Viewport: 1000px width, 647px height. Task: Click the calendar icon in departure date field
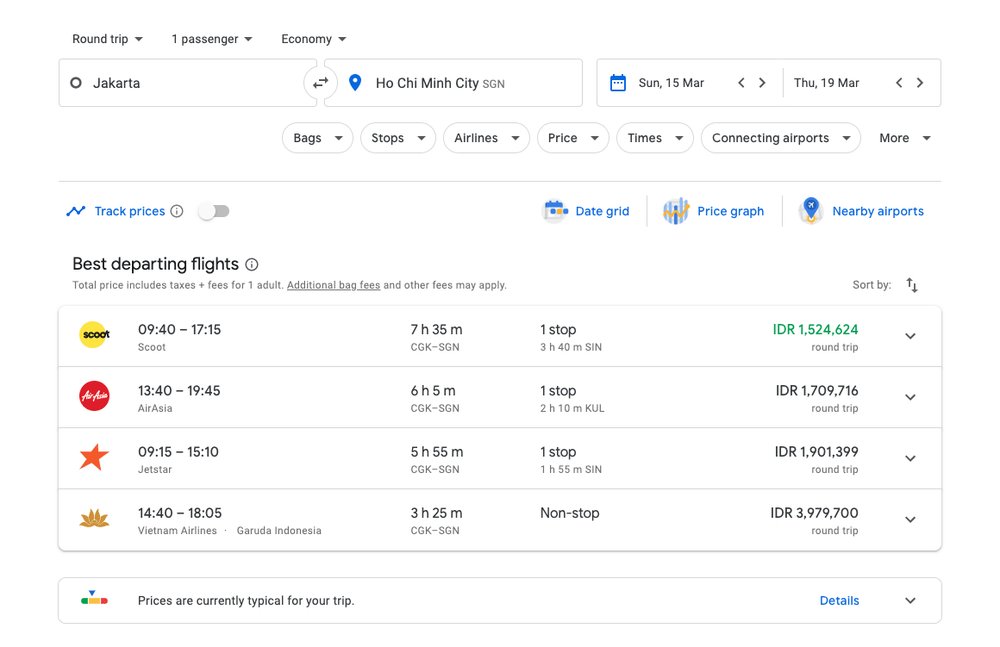pyautogui.click(x=618, y=83)
